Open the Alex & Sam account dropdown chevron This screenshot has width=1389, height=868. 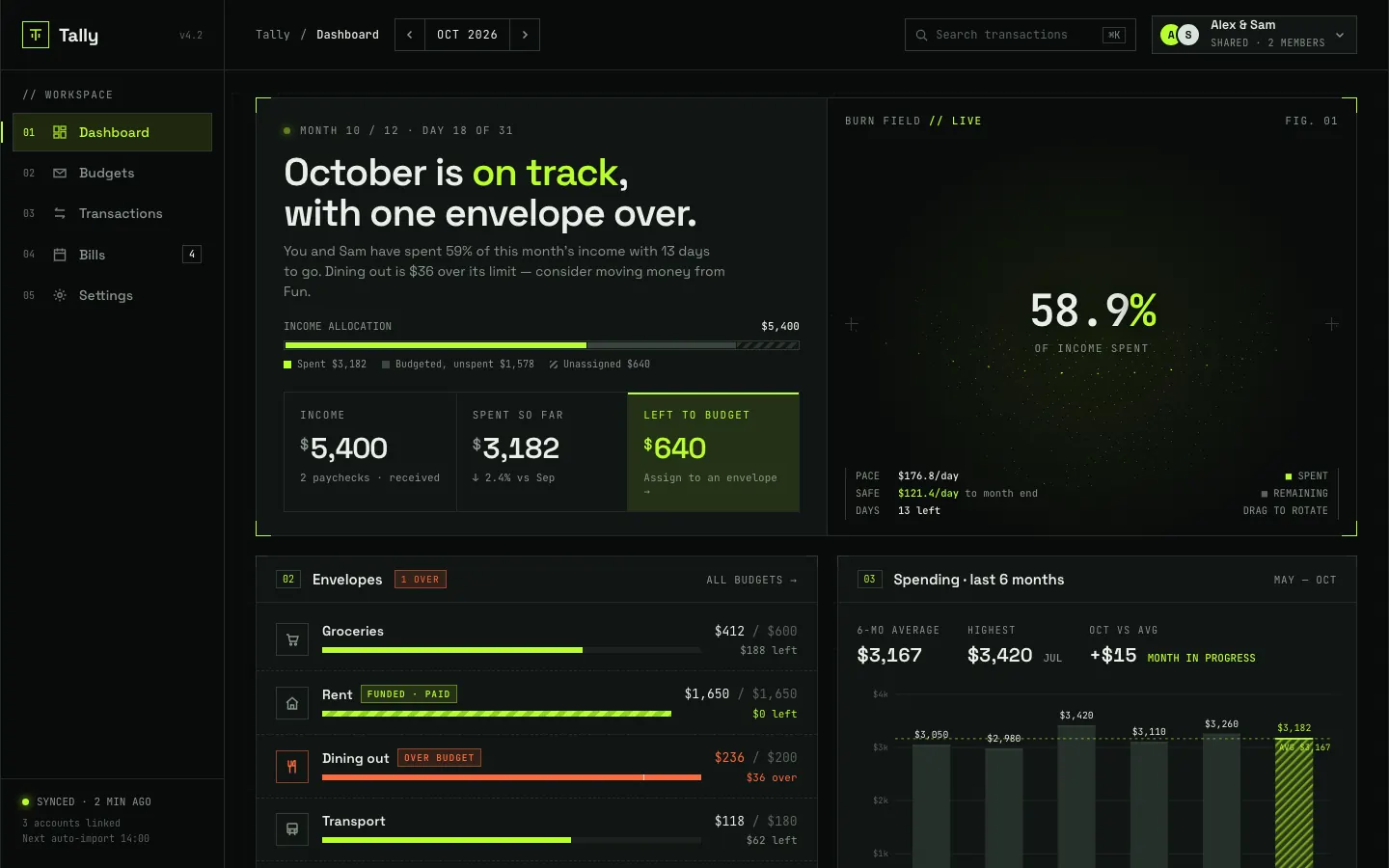point(1340,35)
